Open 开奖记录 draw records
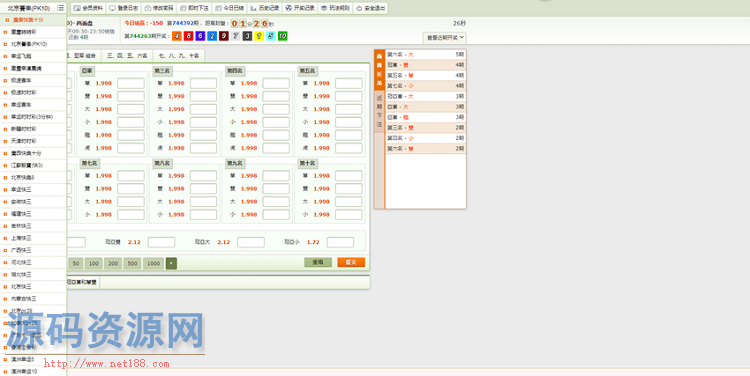Viewport: 750px width, 376px height. [300, 8]
